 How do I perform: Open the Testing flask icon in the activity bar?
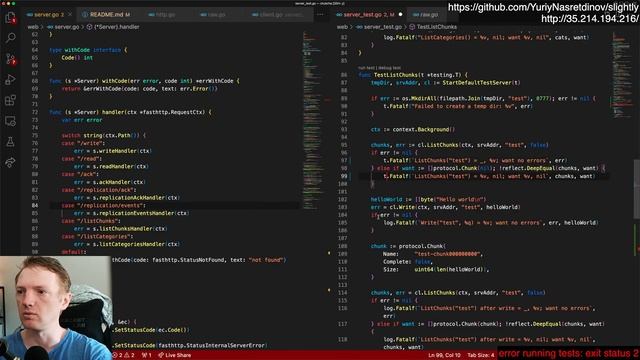point(10,142)
